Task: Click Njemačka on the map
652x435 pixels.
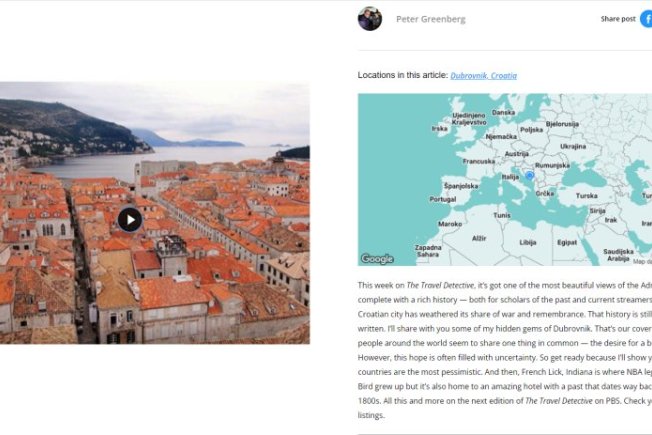Action: 500,136
